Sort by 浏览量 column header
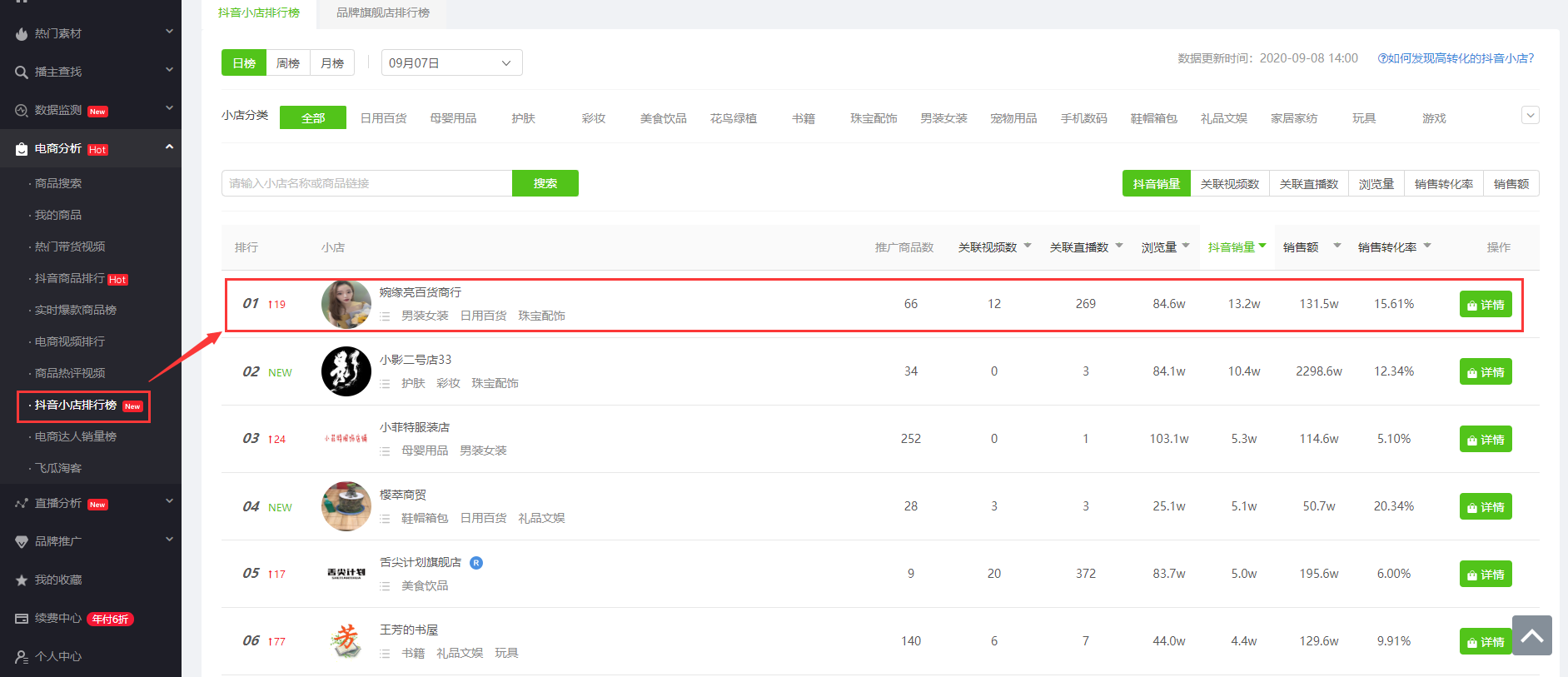 (1165, 247)
